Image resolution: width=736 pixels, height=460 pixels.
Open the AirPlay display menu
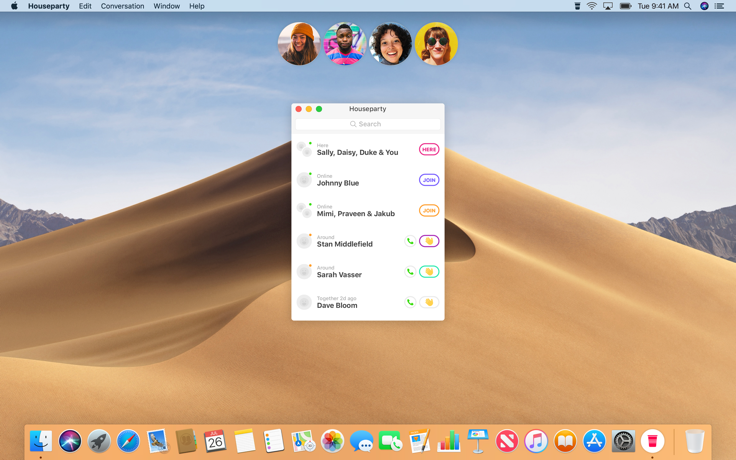(x=608, y=6)
